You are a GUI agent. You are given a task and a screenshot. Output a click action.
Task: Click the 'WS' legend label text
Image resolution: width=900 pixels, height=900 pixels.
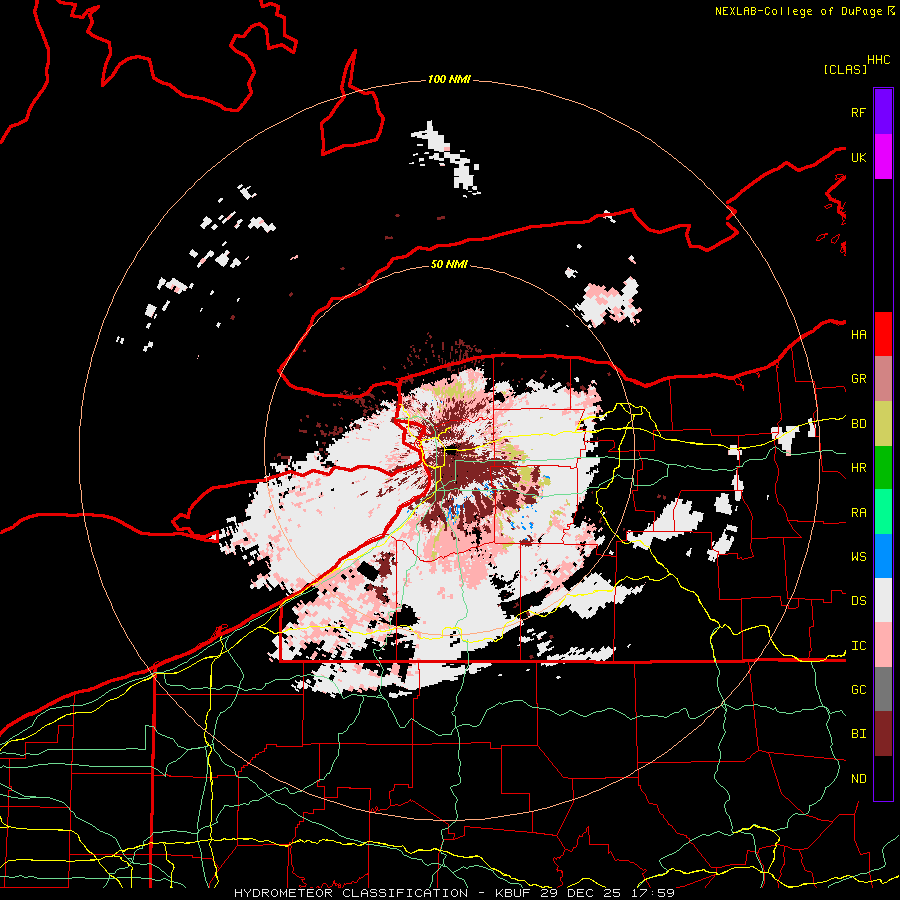click(x=858, y=557)
